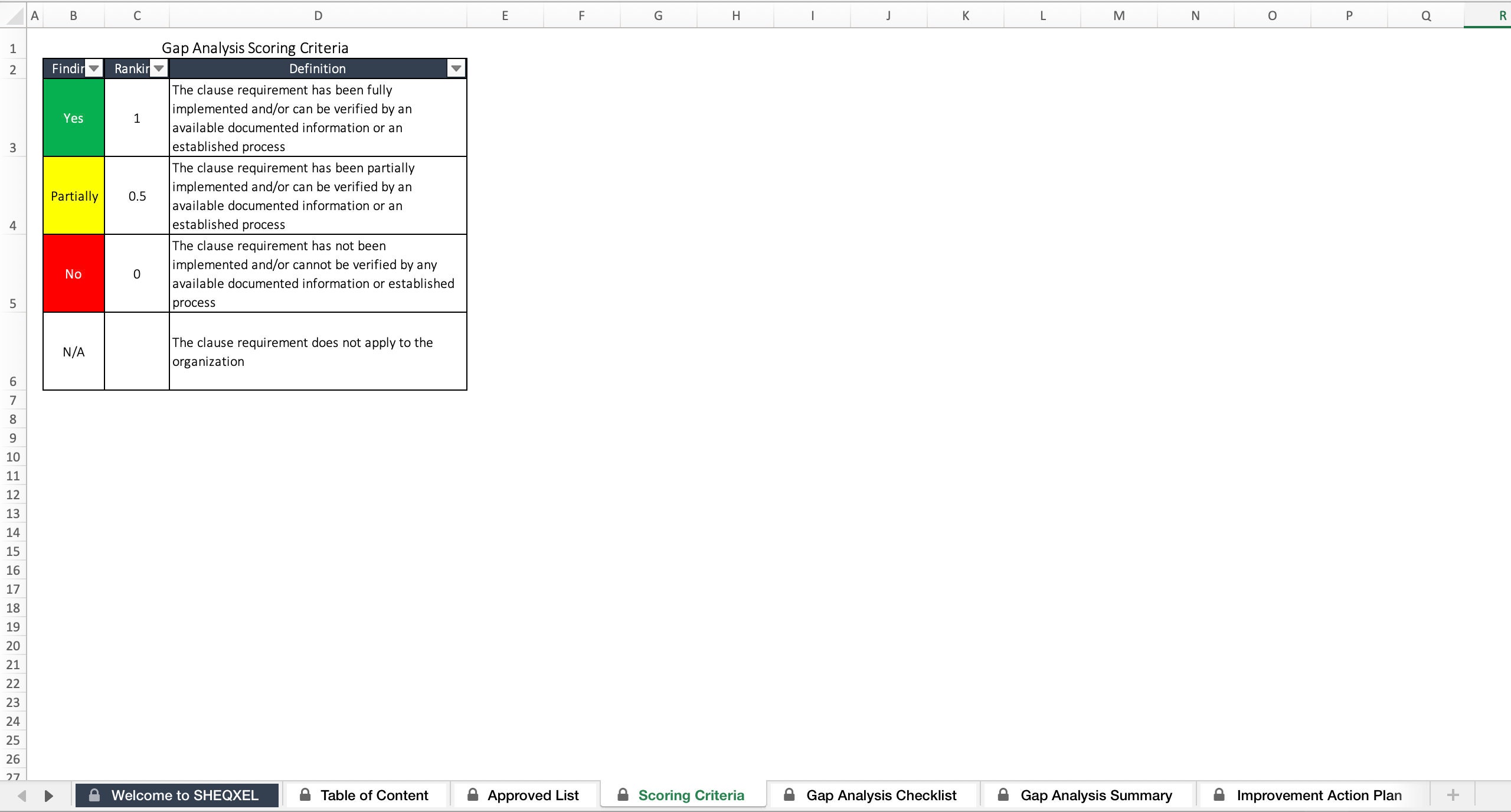Click the lock icon on Gap Analysis Summary tab
This screenshot has height=812, width=1511.
[x=1002, y=795]
